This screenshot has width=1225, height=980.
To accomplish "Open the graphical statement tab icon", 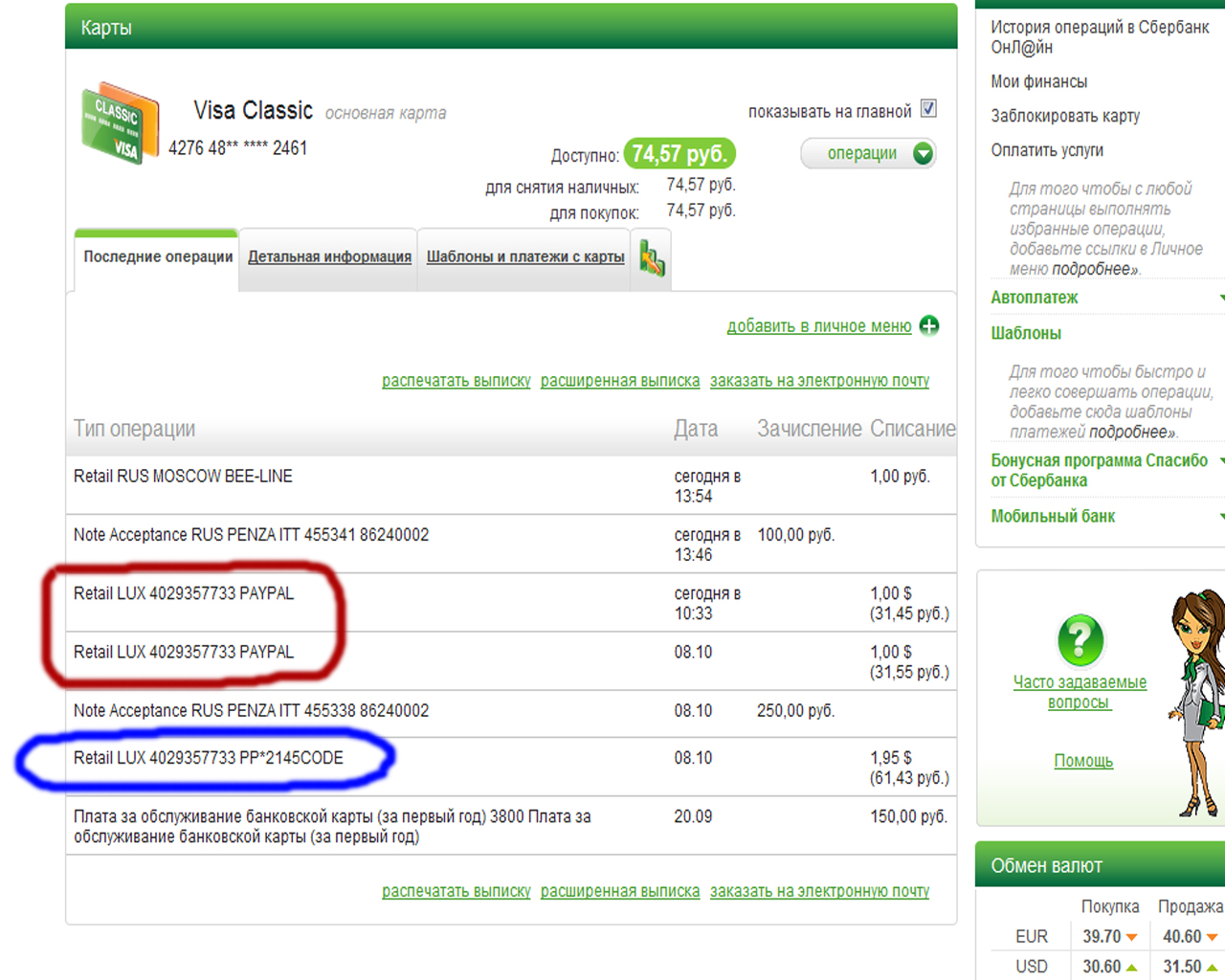I will (652, 258).
